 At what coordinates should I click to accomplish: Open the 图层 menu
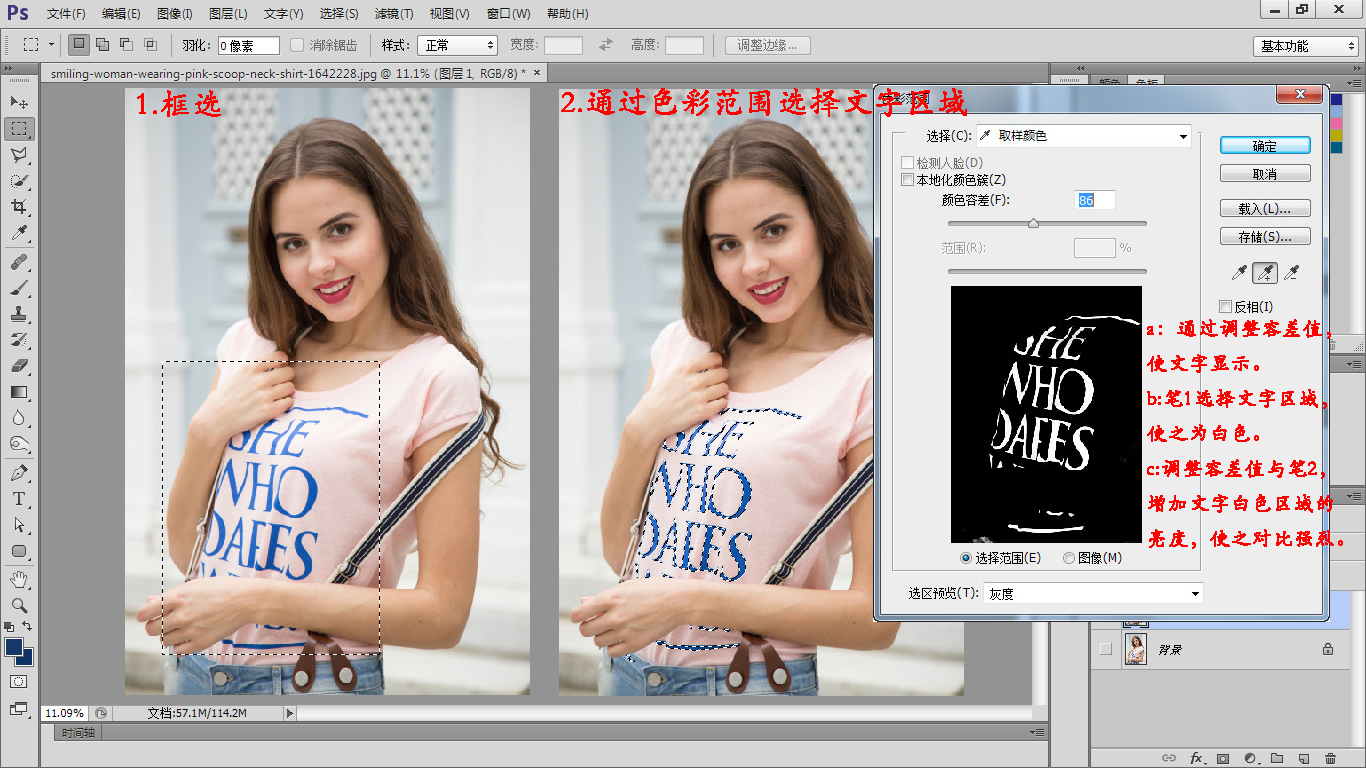tap(228, 14)
